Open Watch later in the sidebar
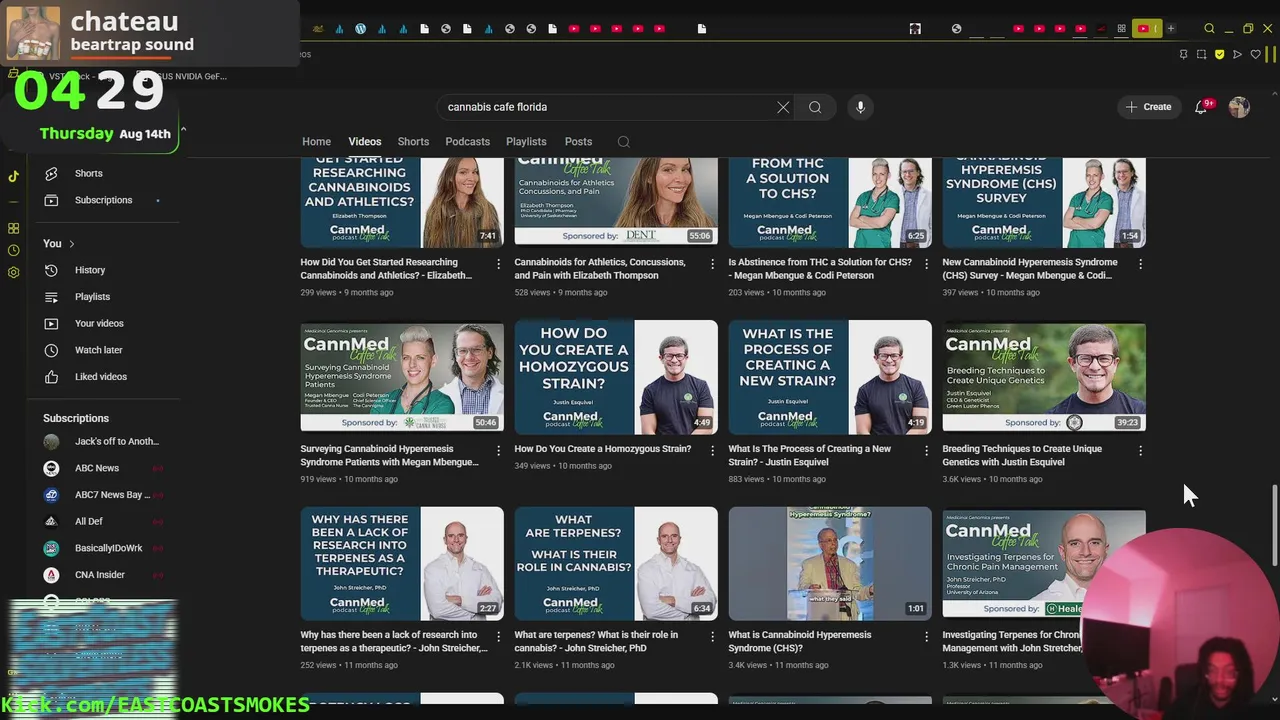Viewport: 1280px width, 720px height. (100, 350)
